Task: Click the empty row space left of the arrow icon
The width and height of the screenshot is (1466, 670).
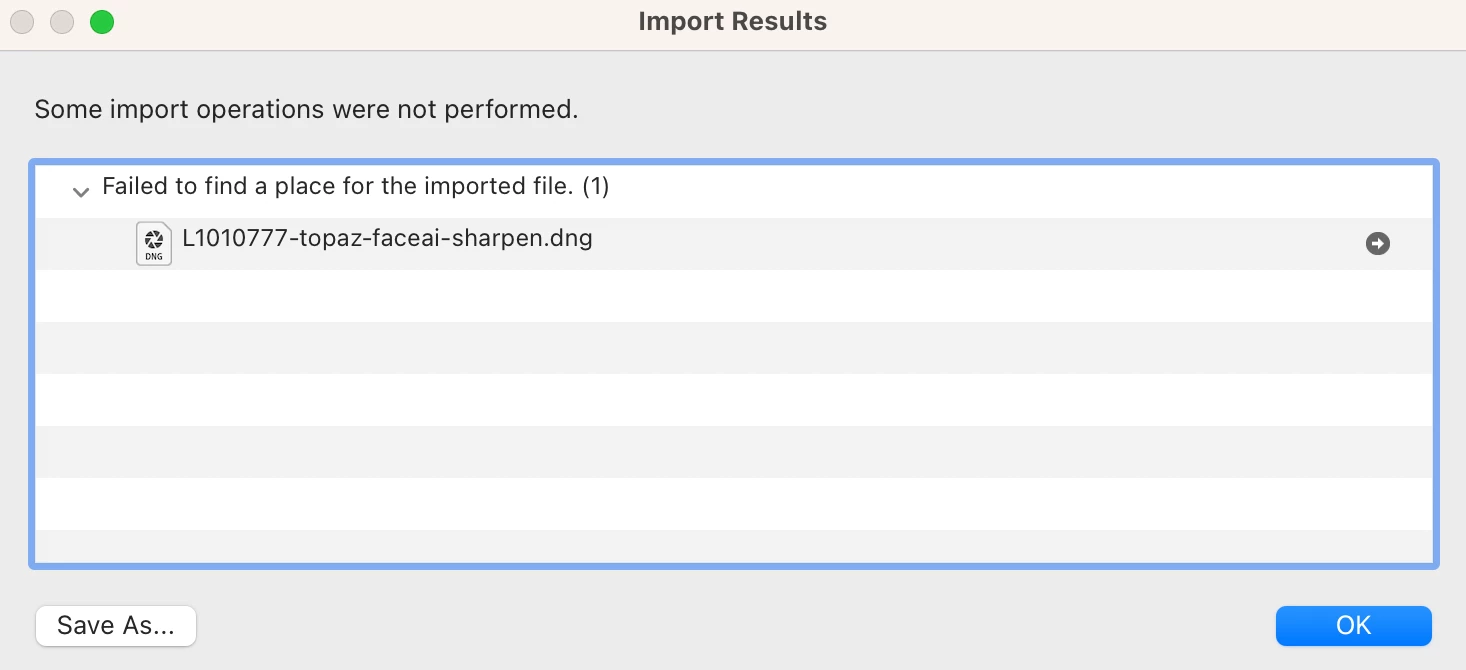Action: 1000,243
